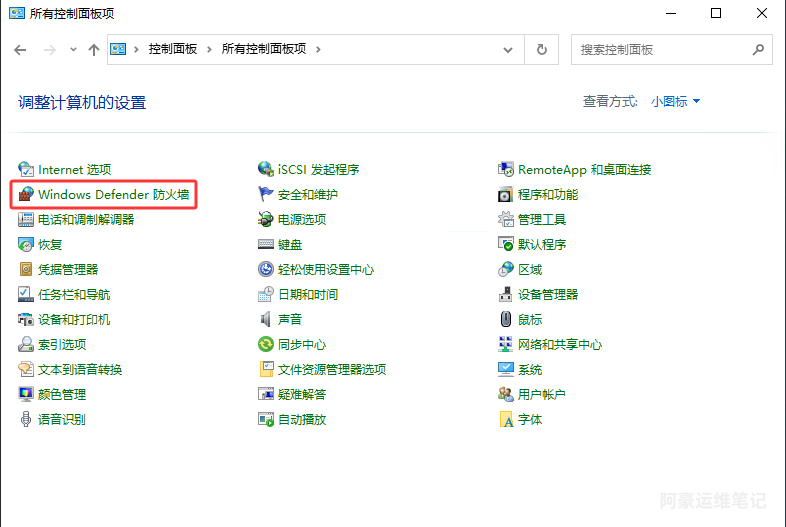This screenshot has width=786, height=527.
Task: Expand chevron after 所有控制面板项 breadcrumb
Action: (x=318, y=49)
